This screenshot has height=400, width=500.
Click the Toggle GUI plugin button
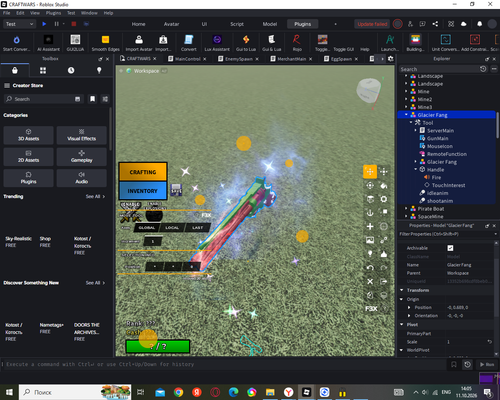point(343,49)
